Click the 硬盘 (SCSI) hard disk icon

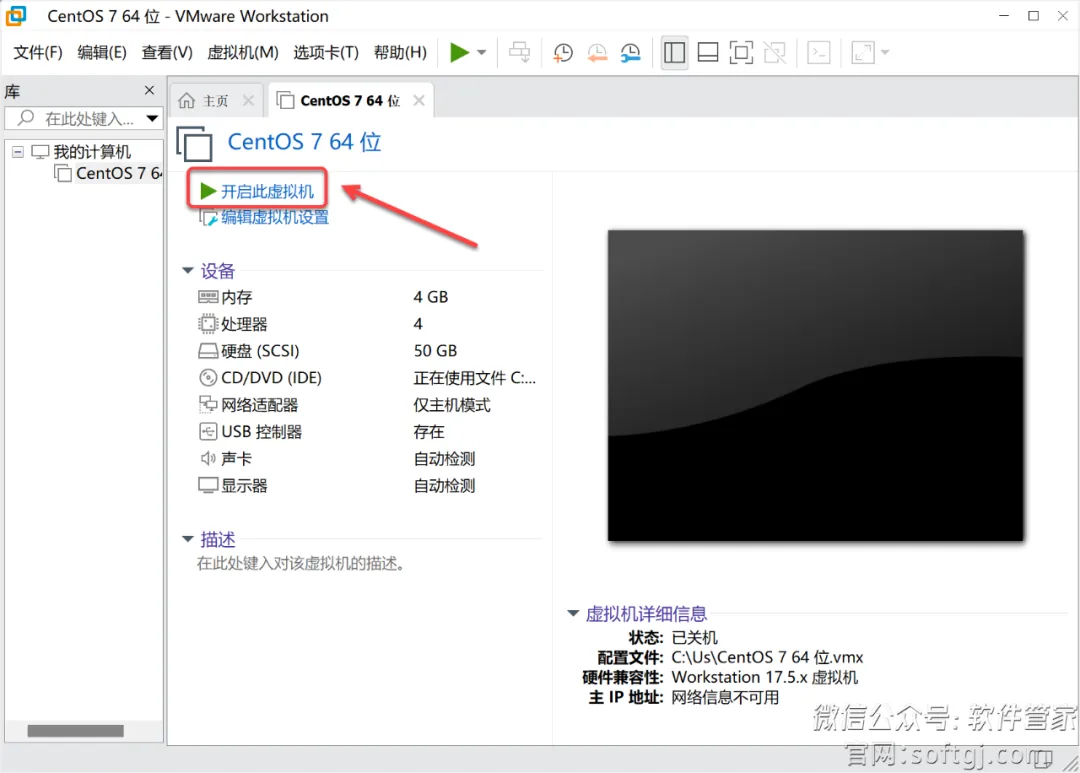tap(208, 351)
